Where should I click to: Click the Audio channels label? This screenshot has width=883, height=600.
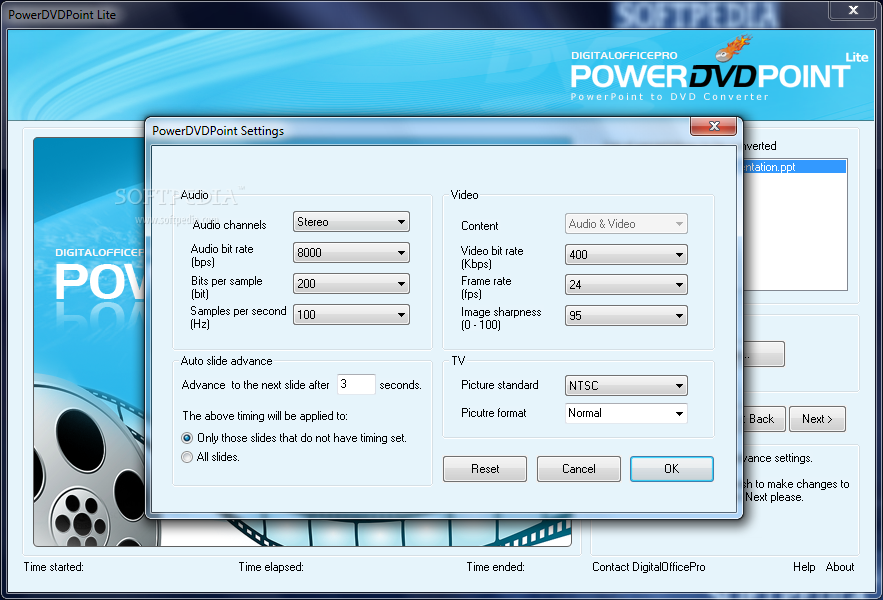[229, 225]
